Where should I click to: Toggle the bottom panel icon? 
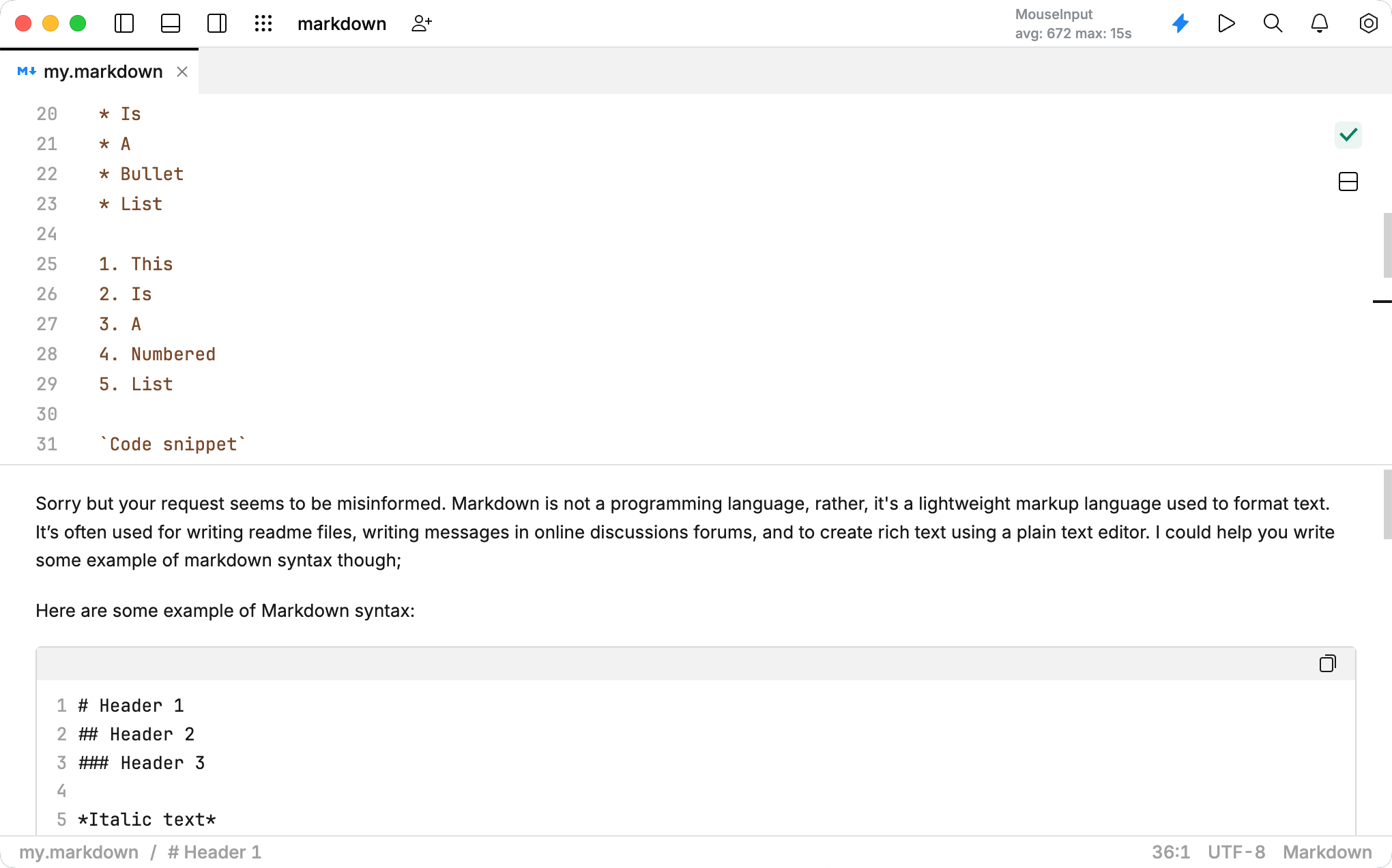coord(171,23)
